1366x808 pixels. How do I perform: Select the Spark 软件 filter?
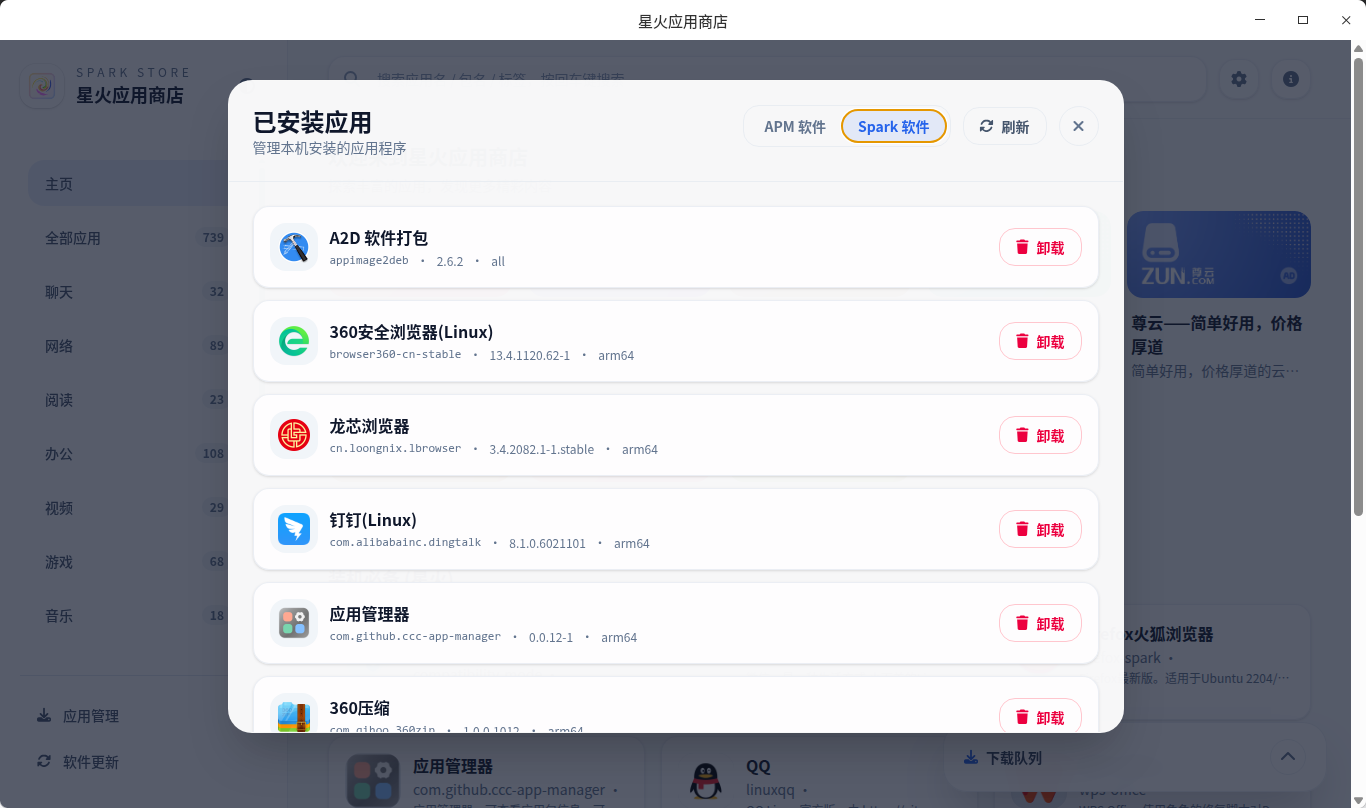click(893, 126)
